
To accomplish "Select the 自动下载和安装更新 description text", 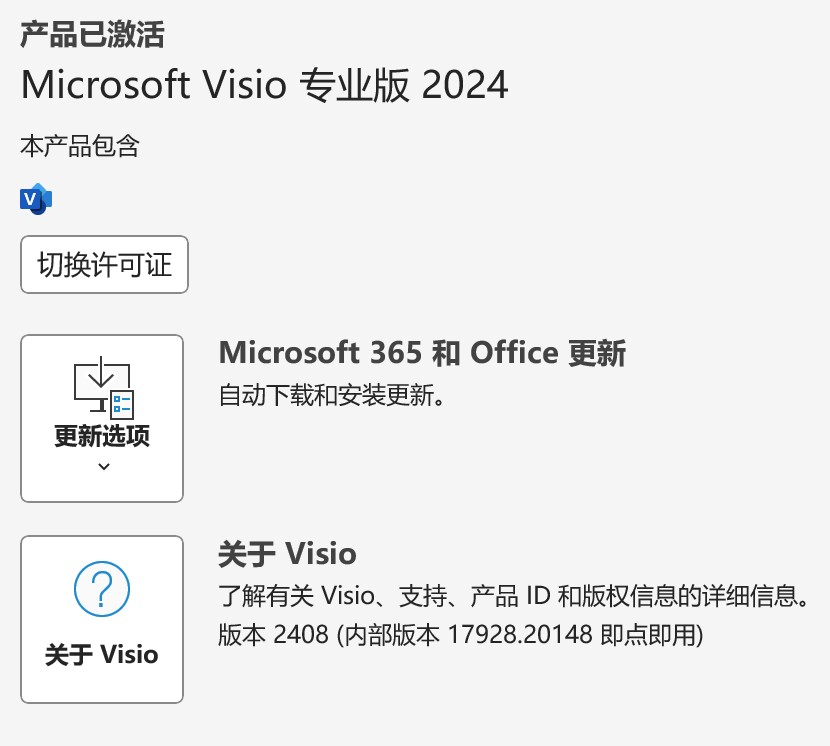I will 330,396.
